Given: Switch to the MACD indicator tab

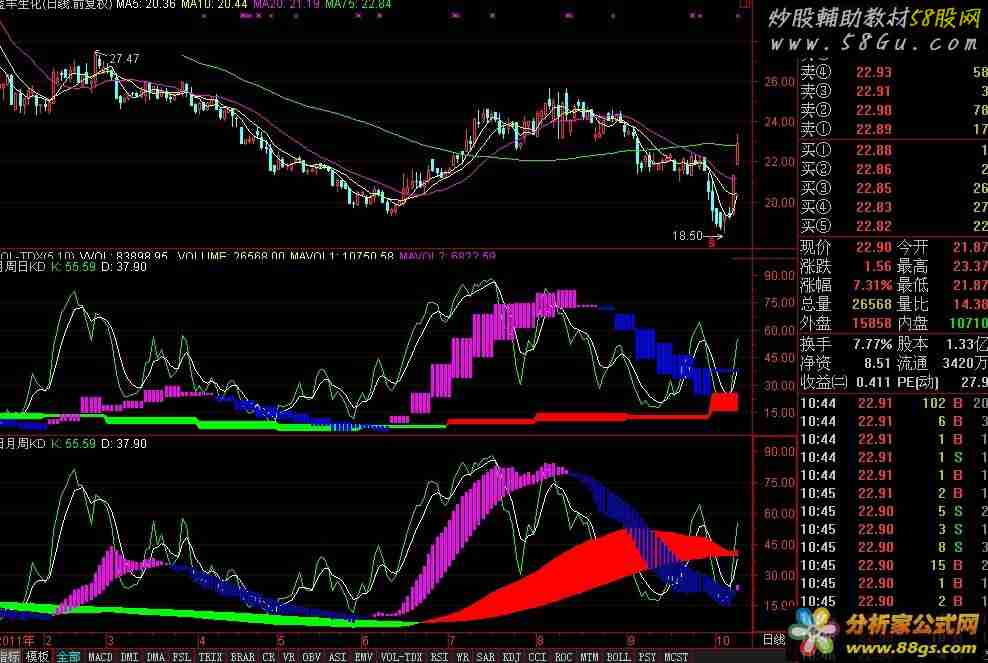Looking at the screenshot, I should coord(100,657).
